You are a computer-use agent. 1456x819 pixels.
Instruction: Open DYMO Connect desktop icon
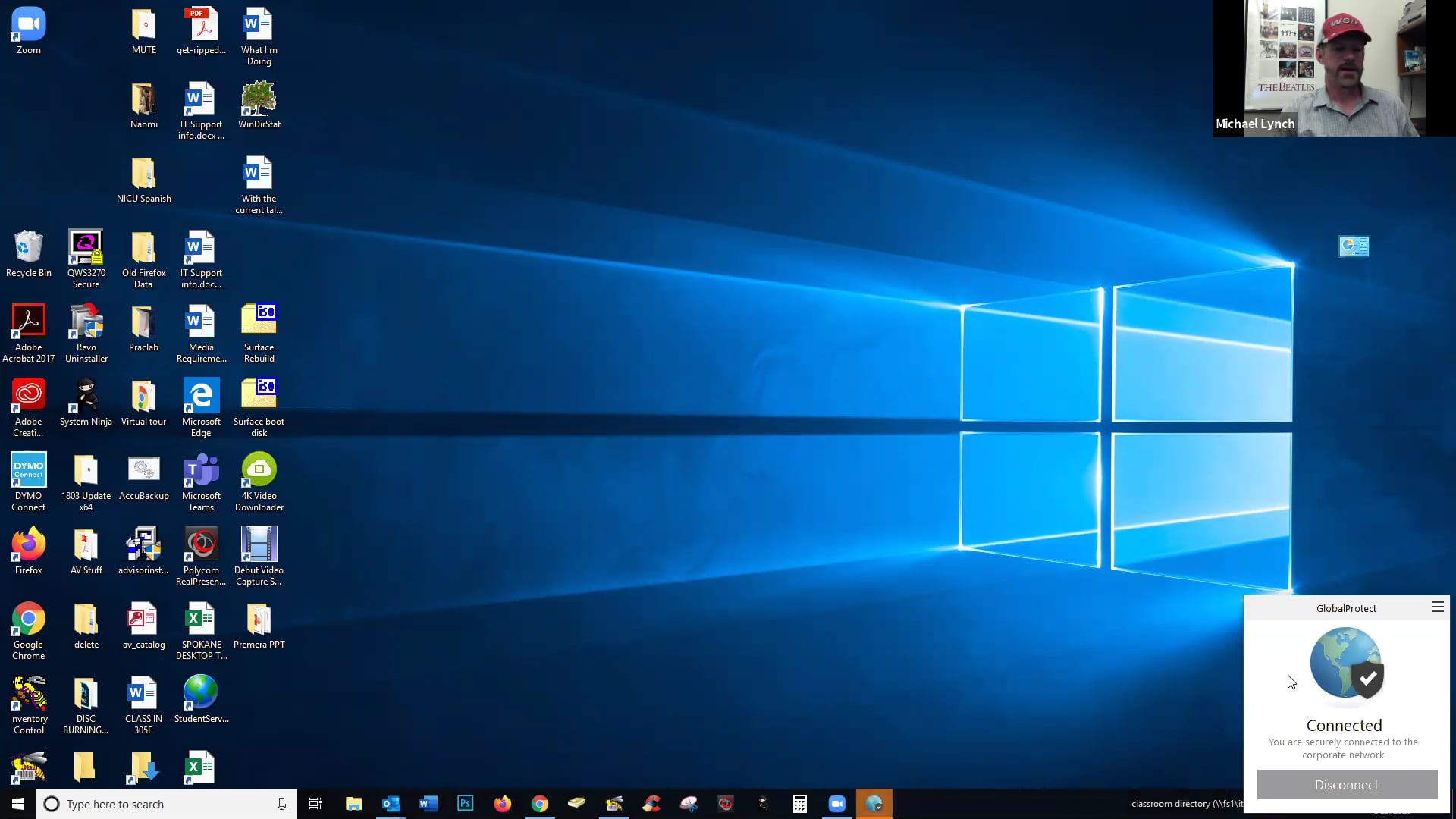[29, 482]
